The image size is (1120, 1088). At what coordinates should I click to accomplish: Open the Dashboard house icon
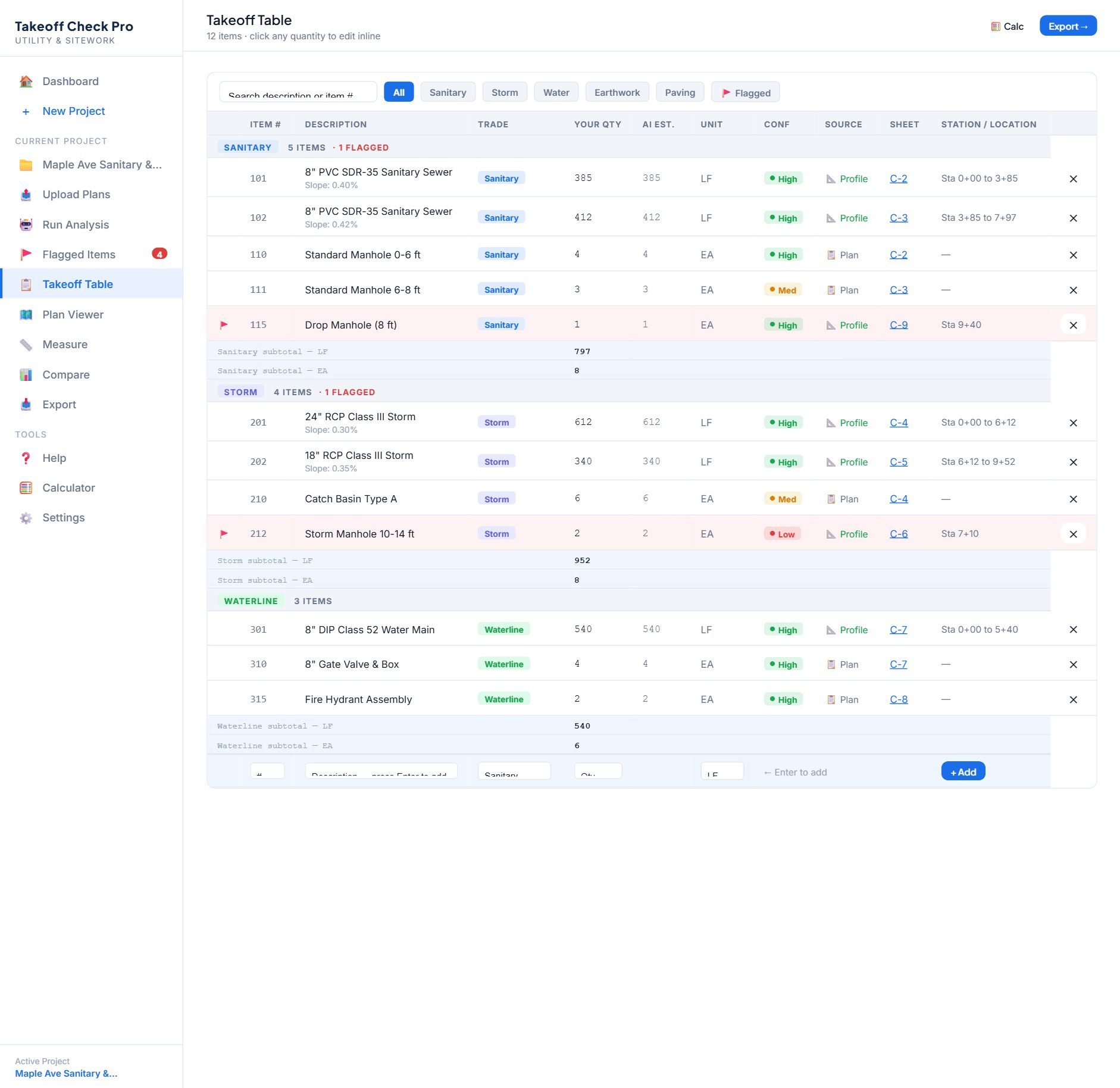26,82
